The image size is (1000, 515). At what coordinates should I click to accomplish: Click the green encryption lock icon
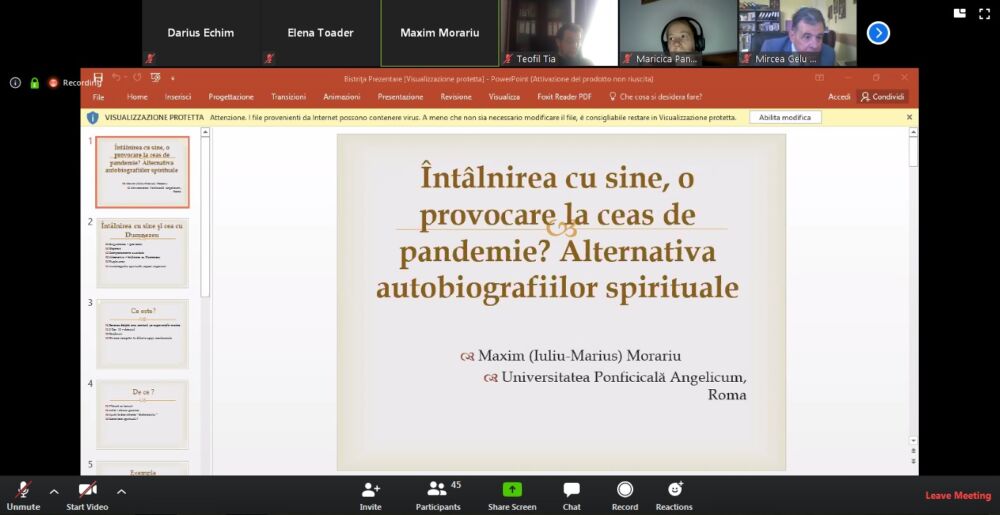tap(34, 83)
